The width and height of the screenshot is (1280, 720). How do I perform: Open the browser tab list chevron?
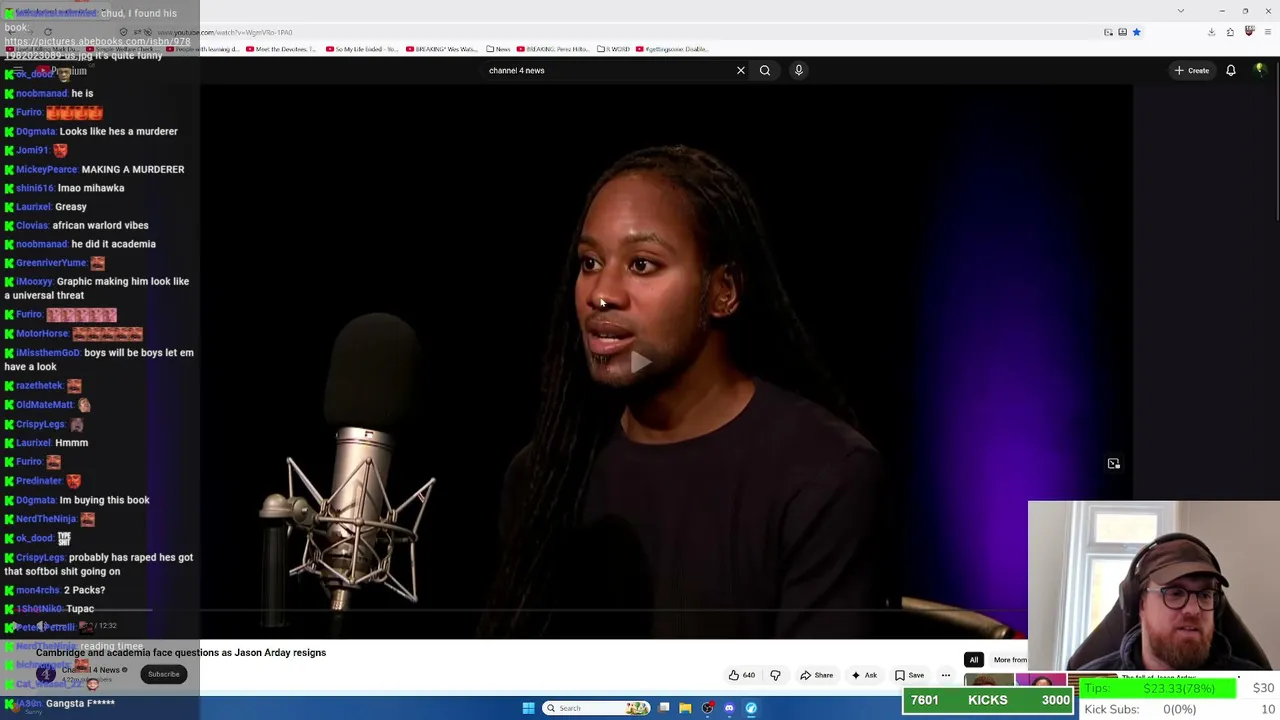(1181, 11)
